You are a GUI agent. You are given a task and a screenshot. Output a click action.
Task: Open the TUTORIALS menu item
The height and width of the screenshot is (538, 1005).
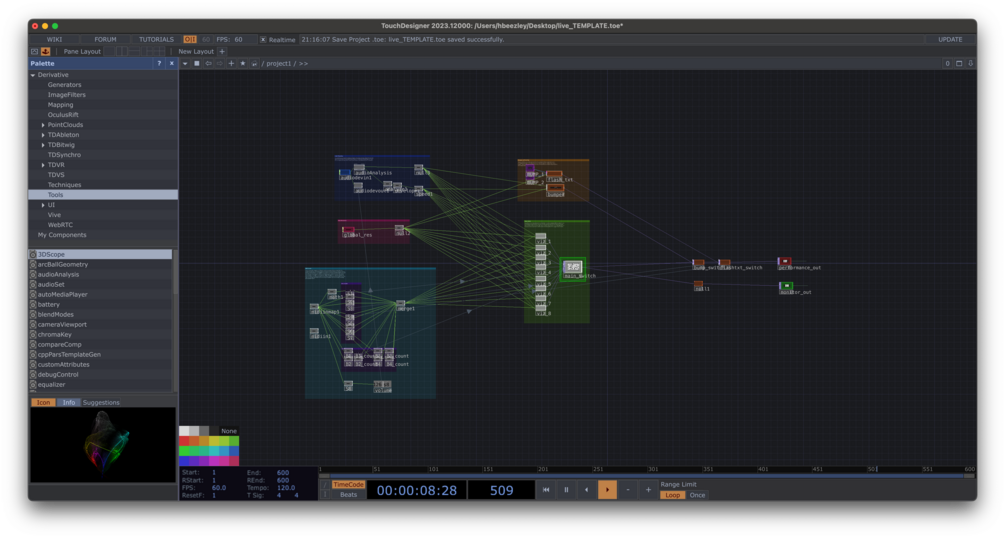coord(156,39)
